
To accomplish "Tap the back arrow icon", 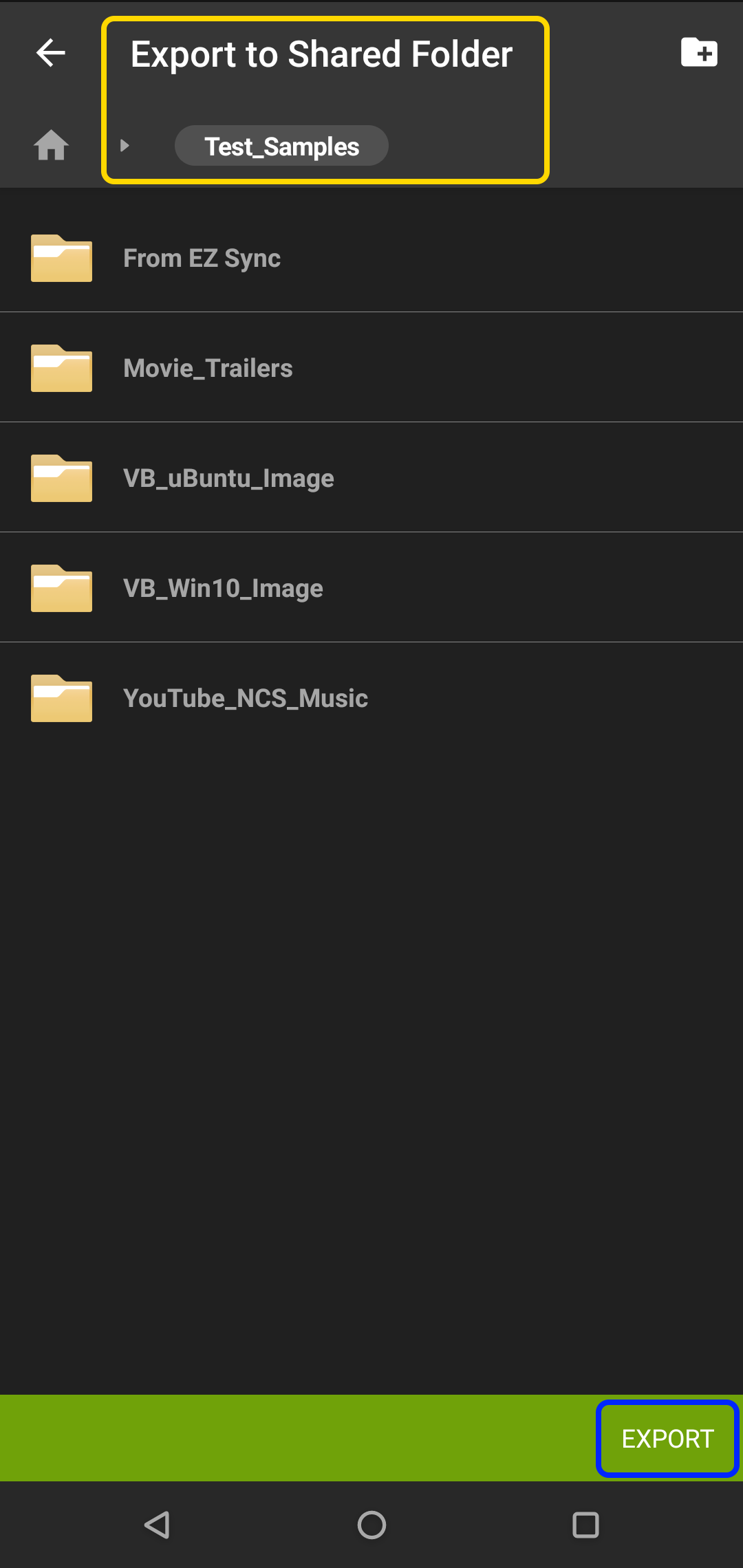I will tap(51, 53).
